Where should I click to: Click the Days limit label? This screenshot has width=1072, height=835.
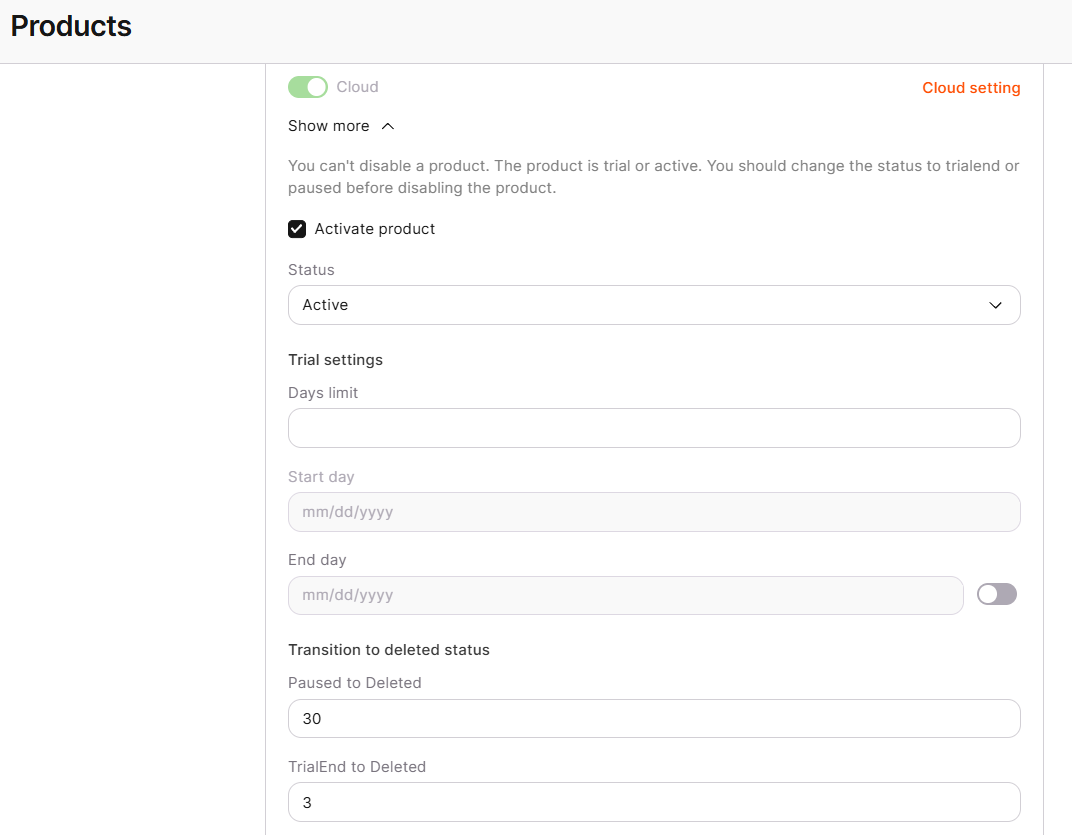coord(323,393)
